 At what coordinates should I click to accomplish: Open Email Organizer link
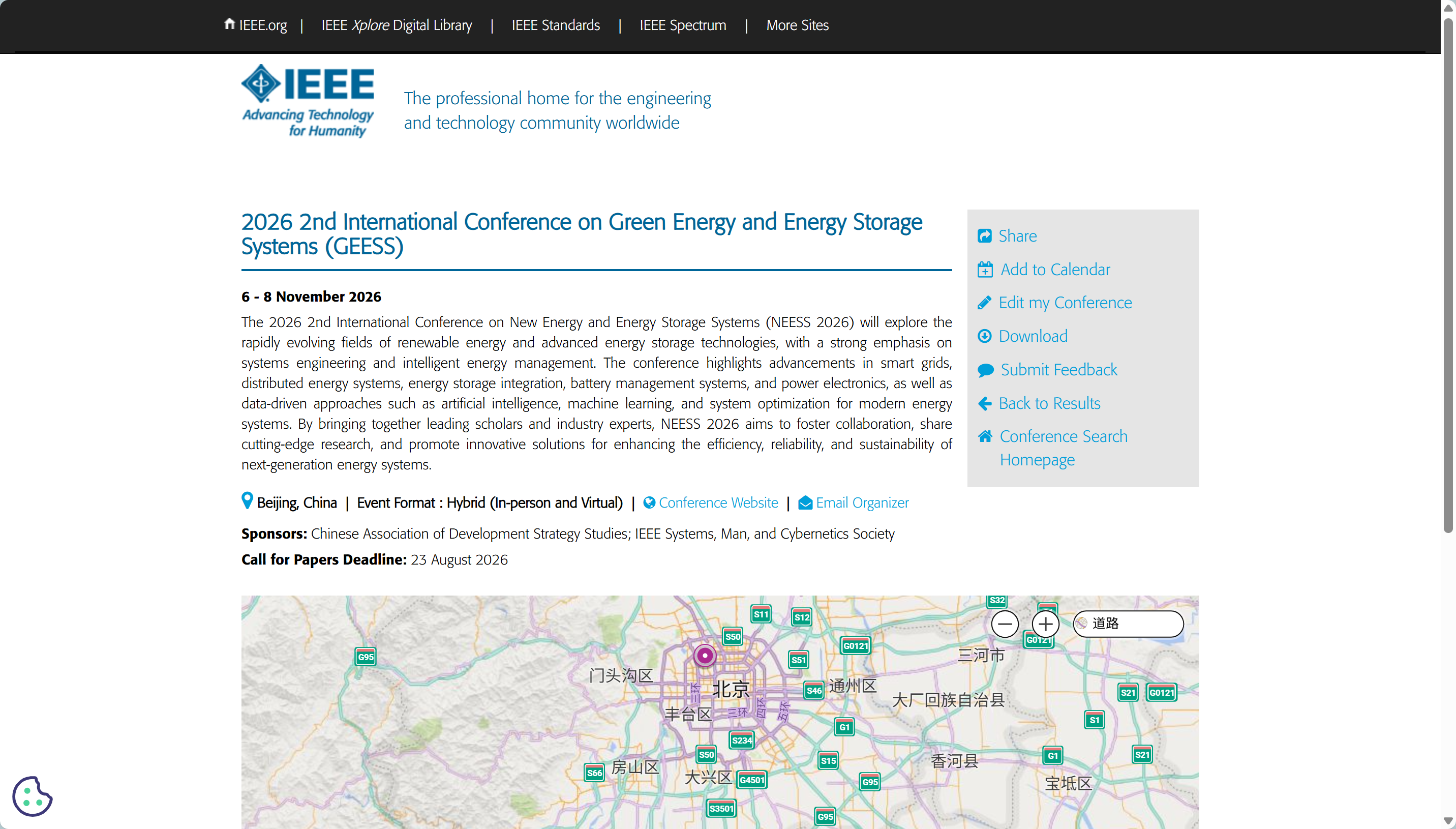point(862,503)
